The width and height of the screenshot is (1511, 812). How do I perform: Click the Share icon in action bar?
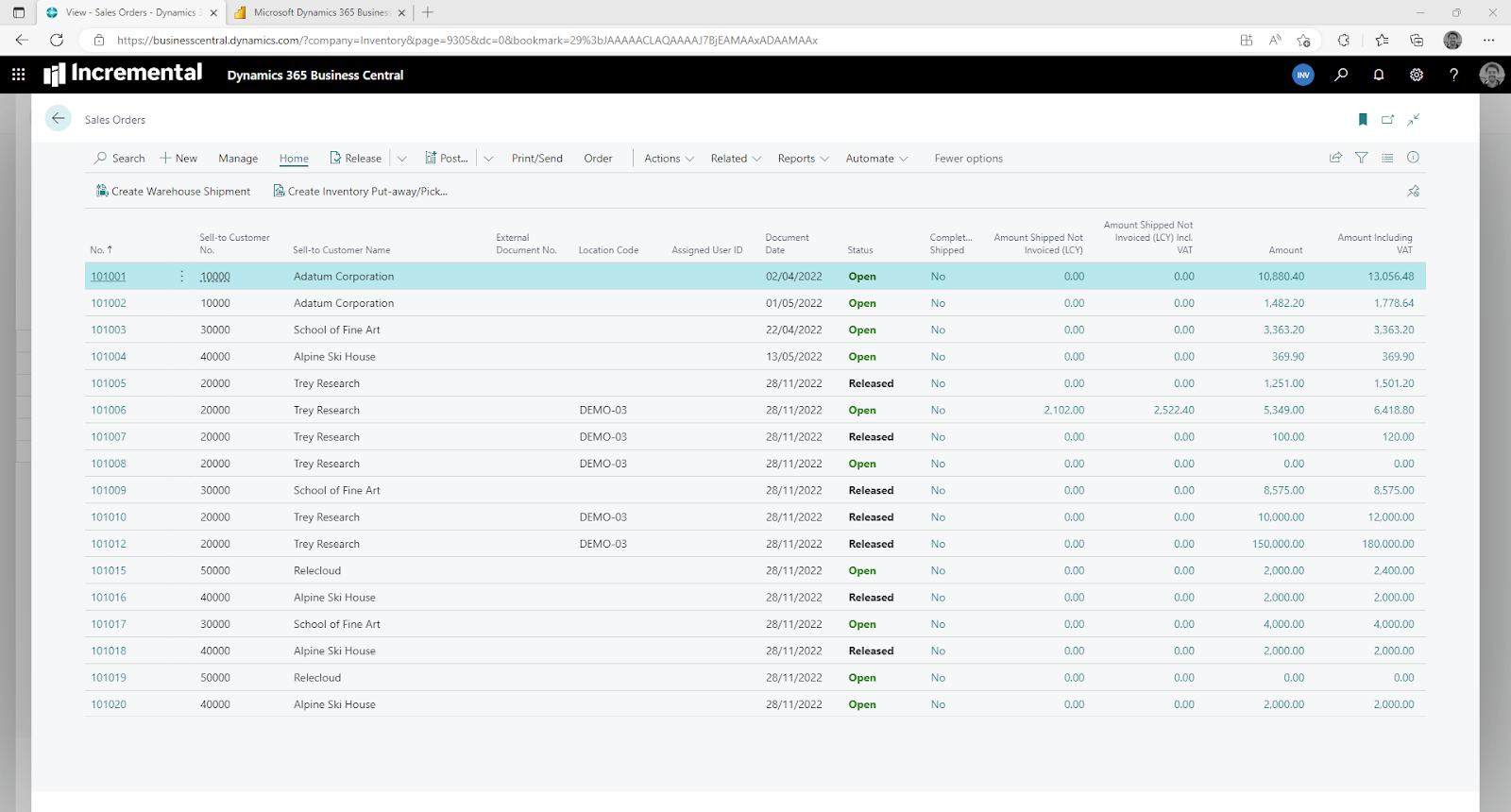[1335, 158]
